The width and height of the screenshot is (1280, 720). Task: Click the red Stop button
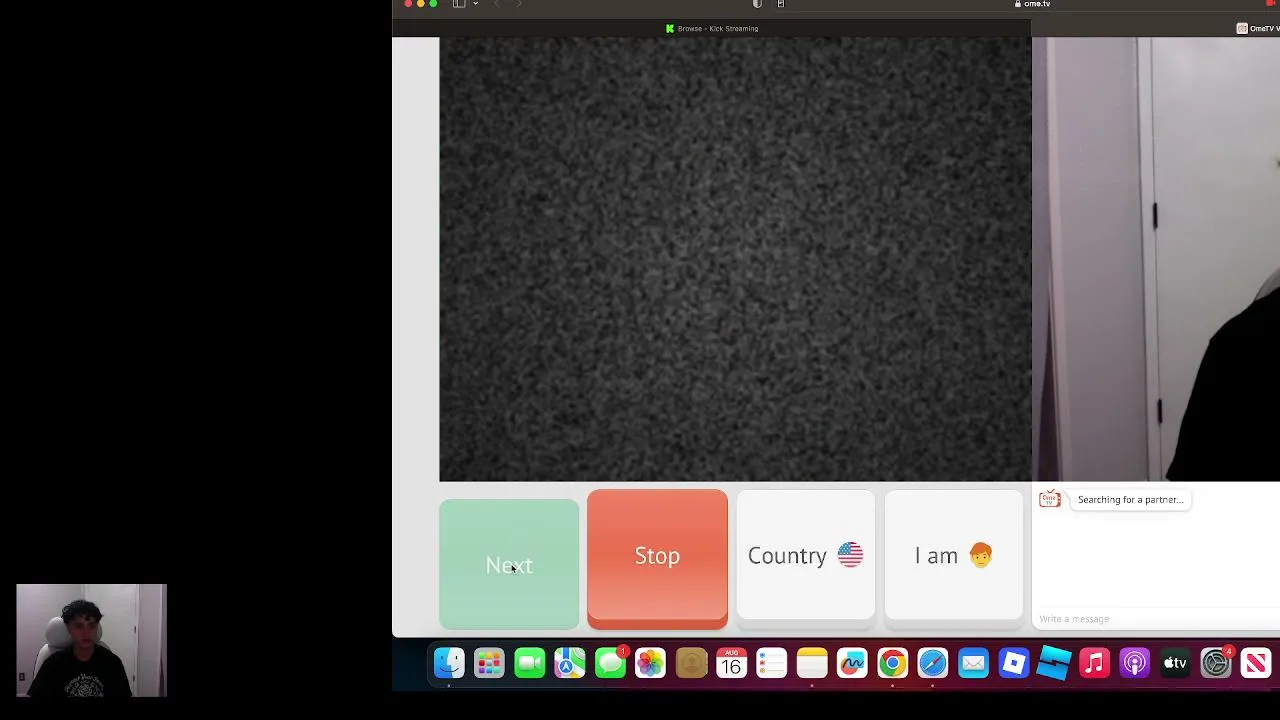(657, 559)
